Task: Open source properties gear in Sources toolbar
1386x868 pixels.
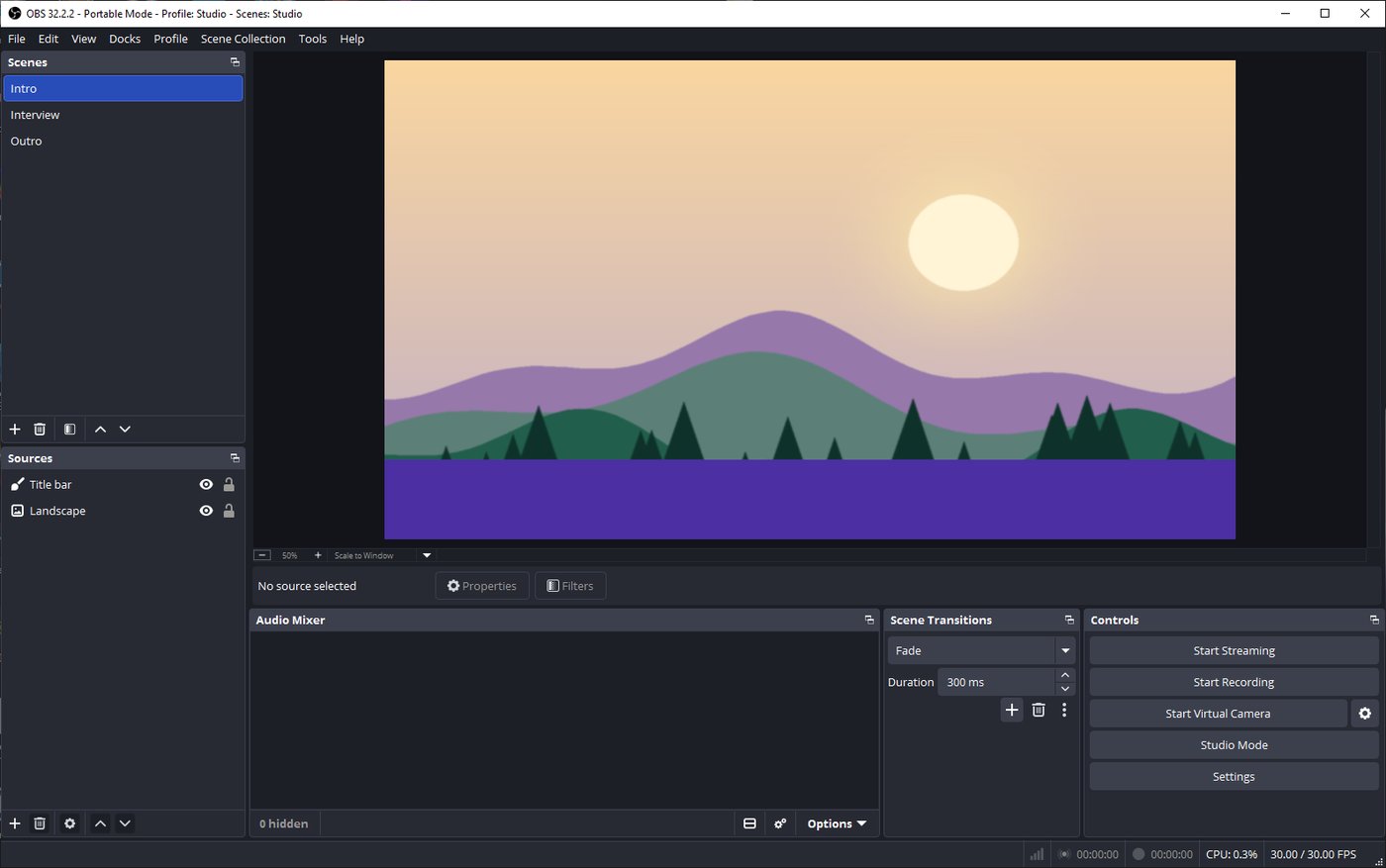Action: (69, 823)
